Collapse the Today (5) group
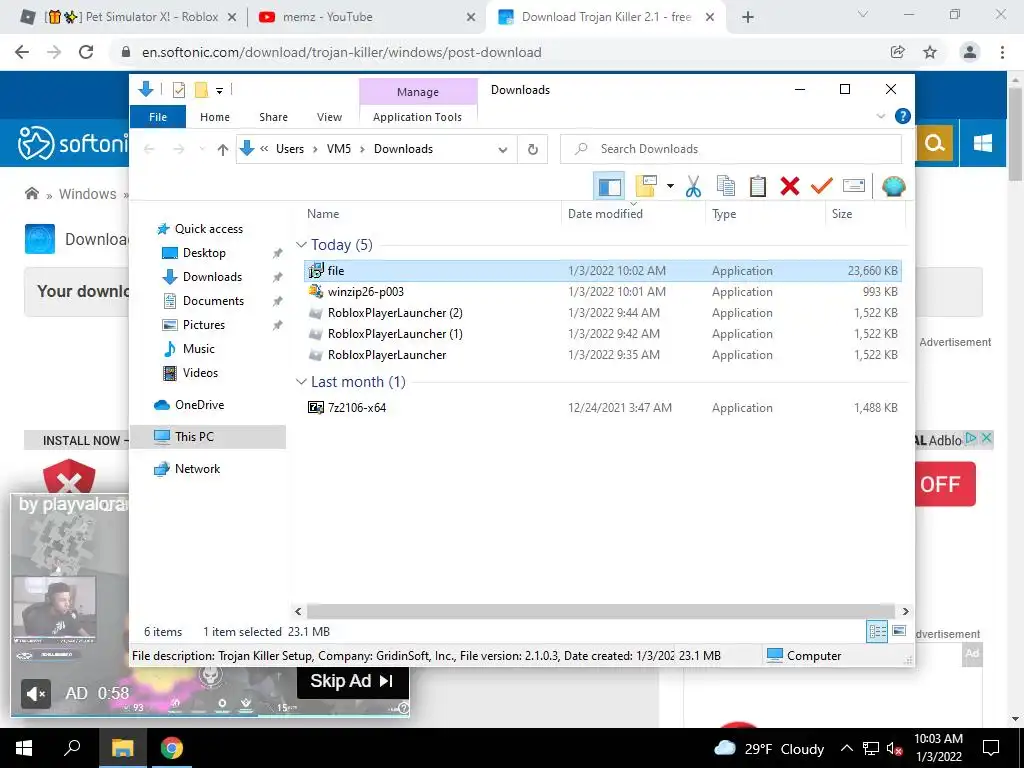This screenshot has height=768, width=1024. [x=301, y=245]
